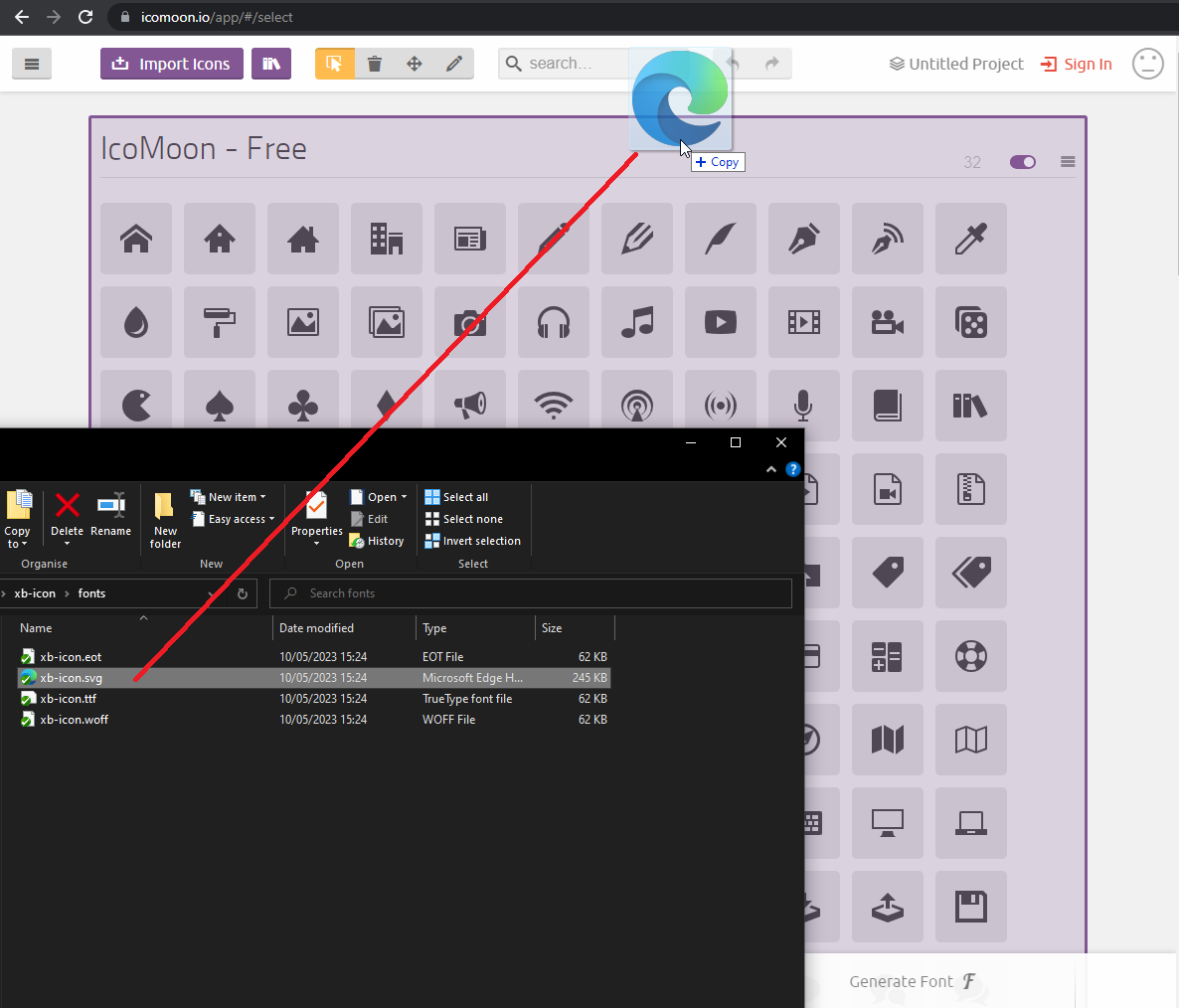Viewport: 1179px width, 1008px height.
Task: Click Delete in Explorer ribbon
Action: tap(67, 519)
